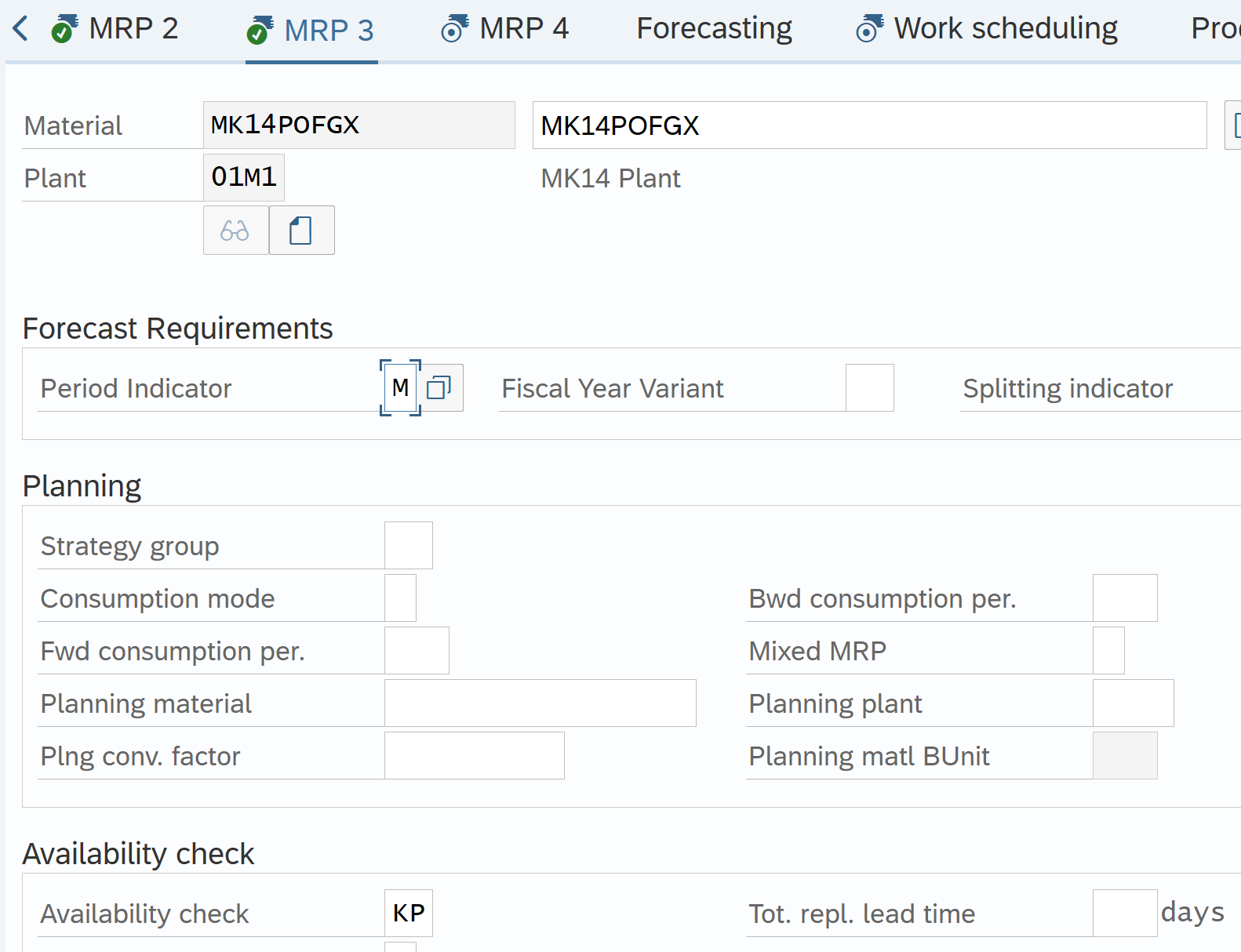Click the material description text field
The image size is (1241, 952).
pos(868,125)
